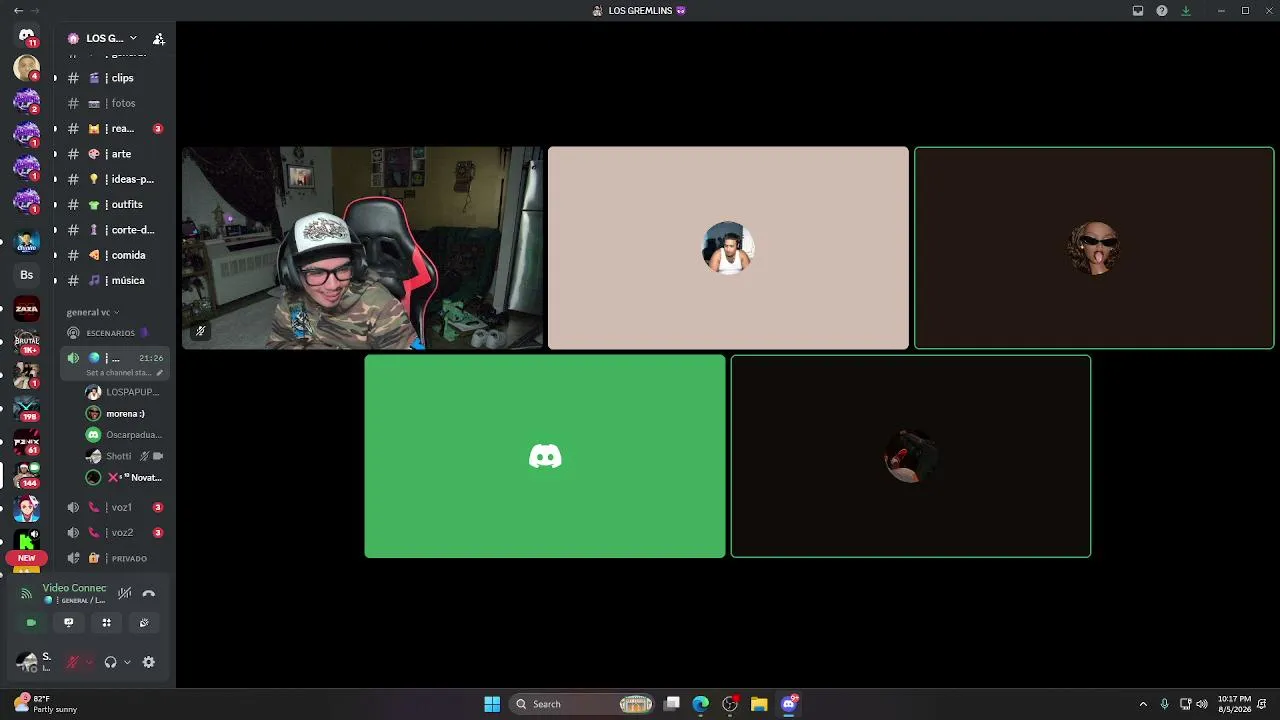Open the taskbar clock and date
1280x720 pixels.
1234,704
